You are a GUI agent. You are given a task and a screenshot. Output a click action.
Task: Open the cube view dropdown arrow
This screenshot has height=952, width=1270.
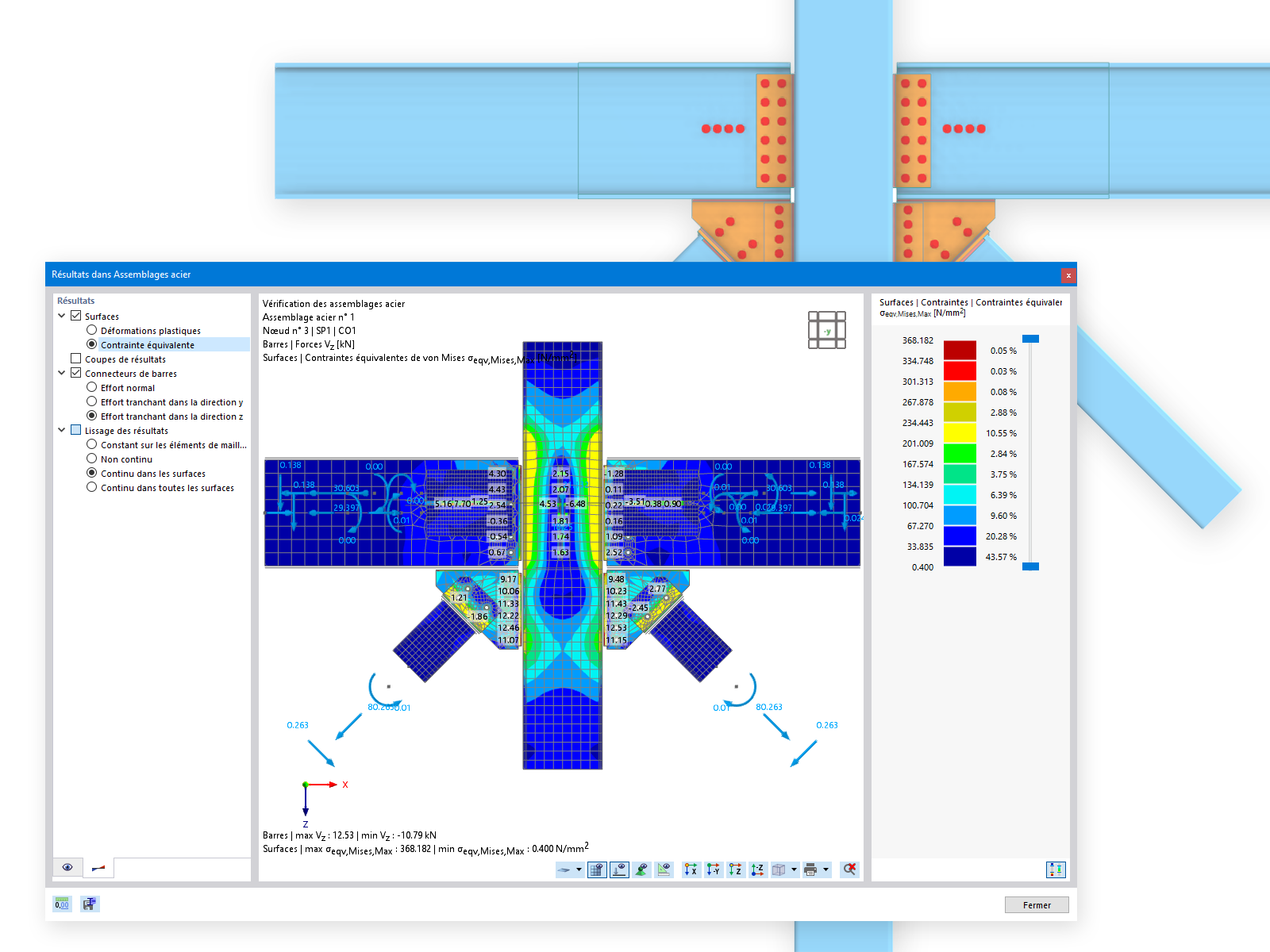click(x=794, y=869)
